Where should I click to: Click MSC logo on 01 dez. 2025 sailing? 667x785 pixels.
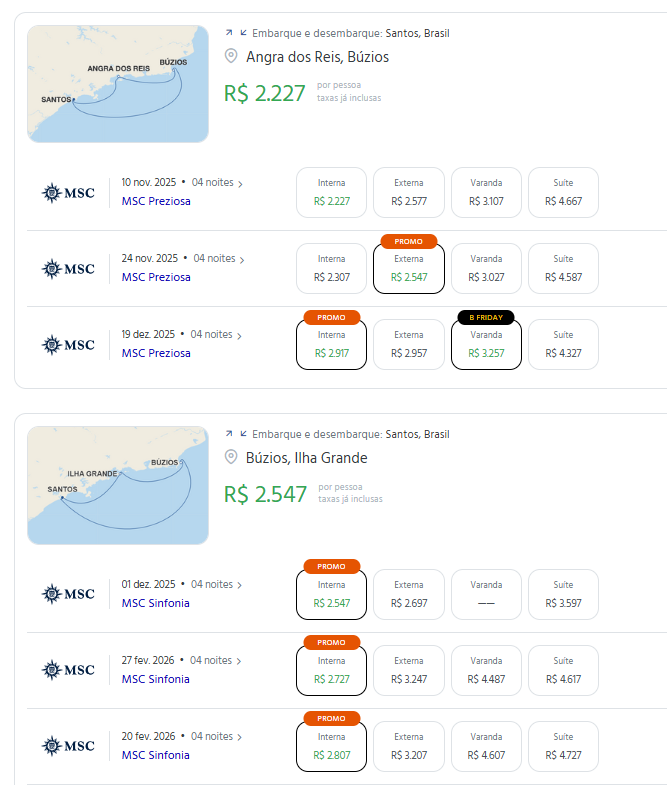click(x=69, y=594)
